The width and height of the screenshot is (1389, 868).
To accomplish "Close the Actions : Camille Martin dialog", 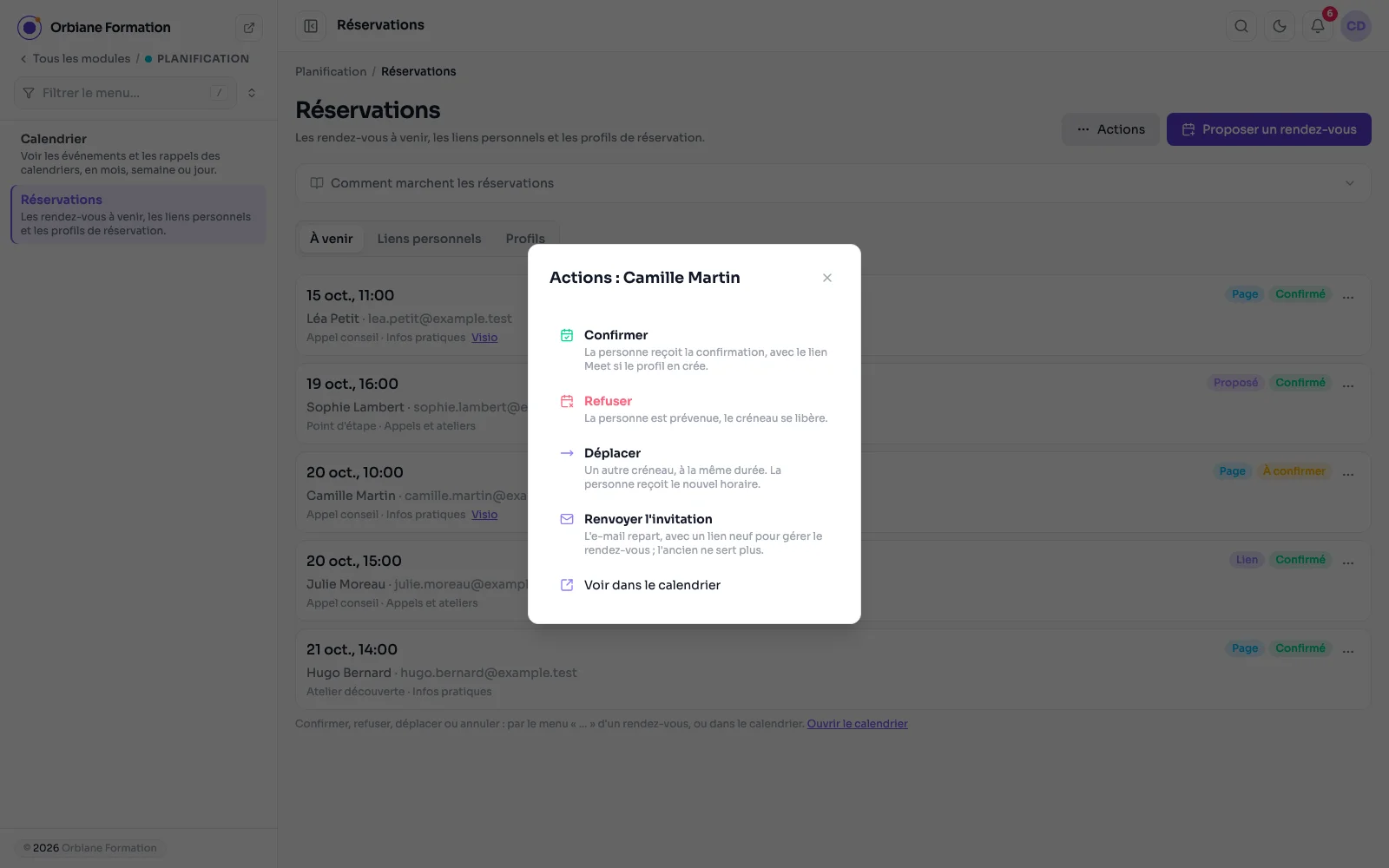I will click(827, 278).
